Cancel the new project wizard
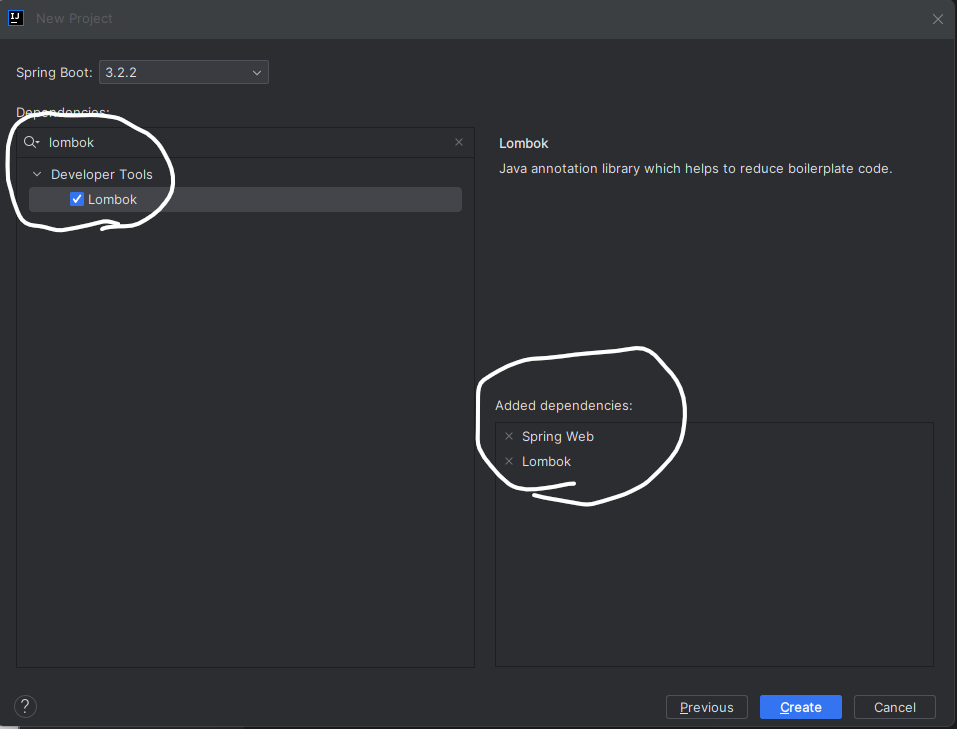Screen dimensions: 957x729 click(x=895, y=707)
